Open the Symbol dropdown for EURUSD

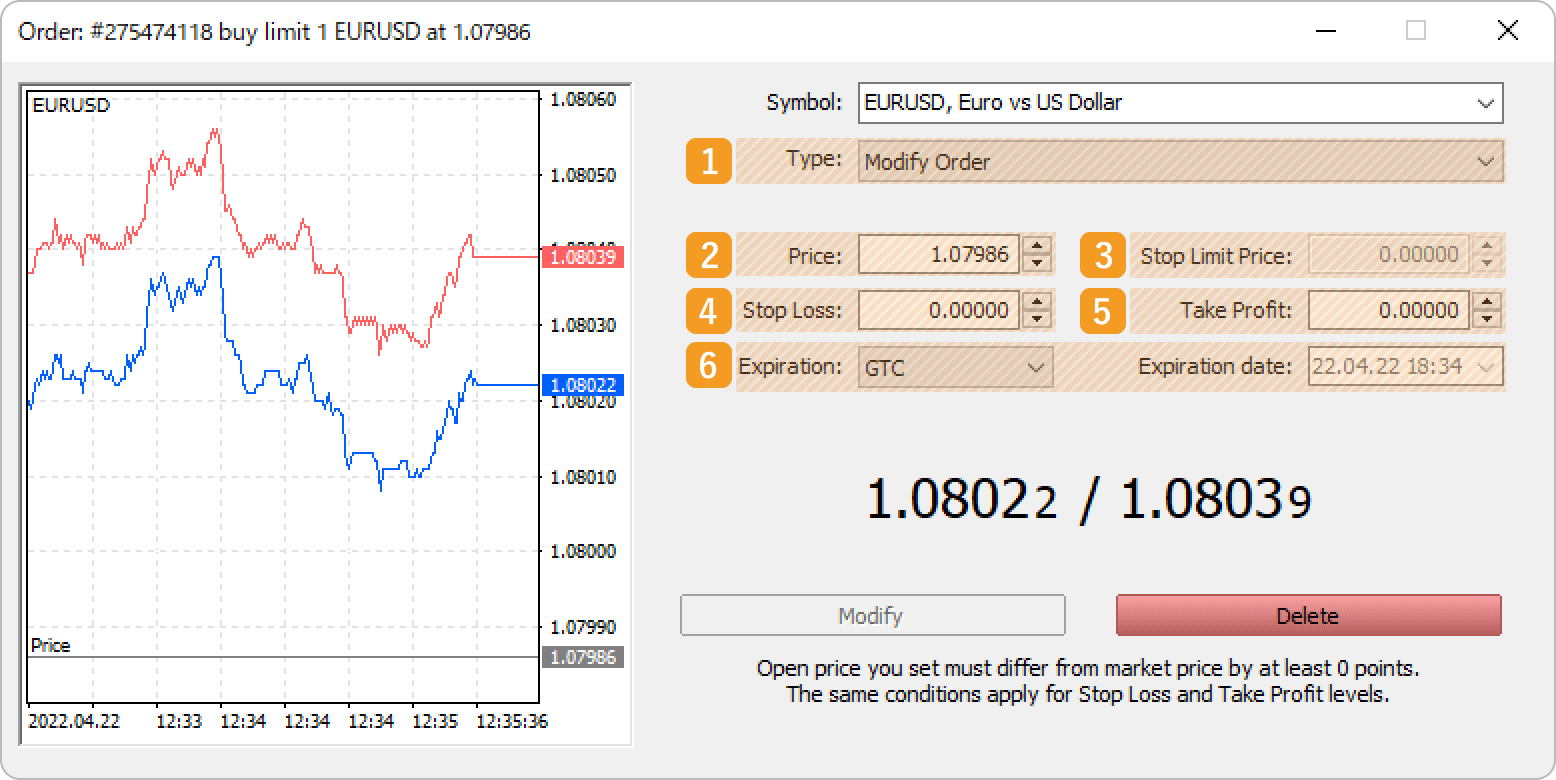pos(1180,102)
